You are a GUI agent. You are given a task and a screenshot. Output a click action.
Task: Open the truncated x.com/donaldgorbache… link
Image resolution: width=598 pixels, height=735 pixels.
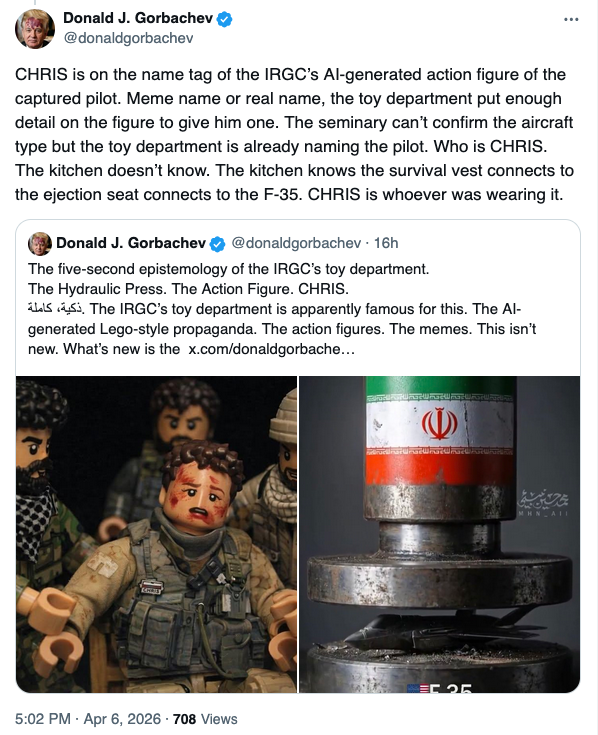coord(271,349)
